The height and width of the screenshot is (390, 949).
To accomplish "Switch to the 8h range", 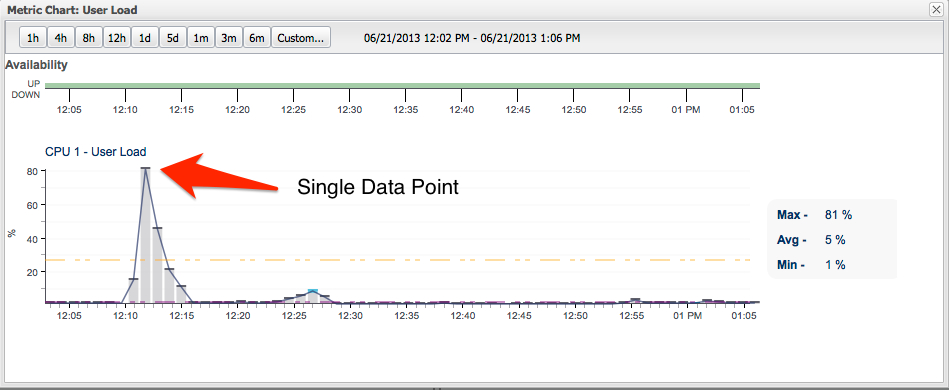I will tap(88, 38).
